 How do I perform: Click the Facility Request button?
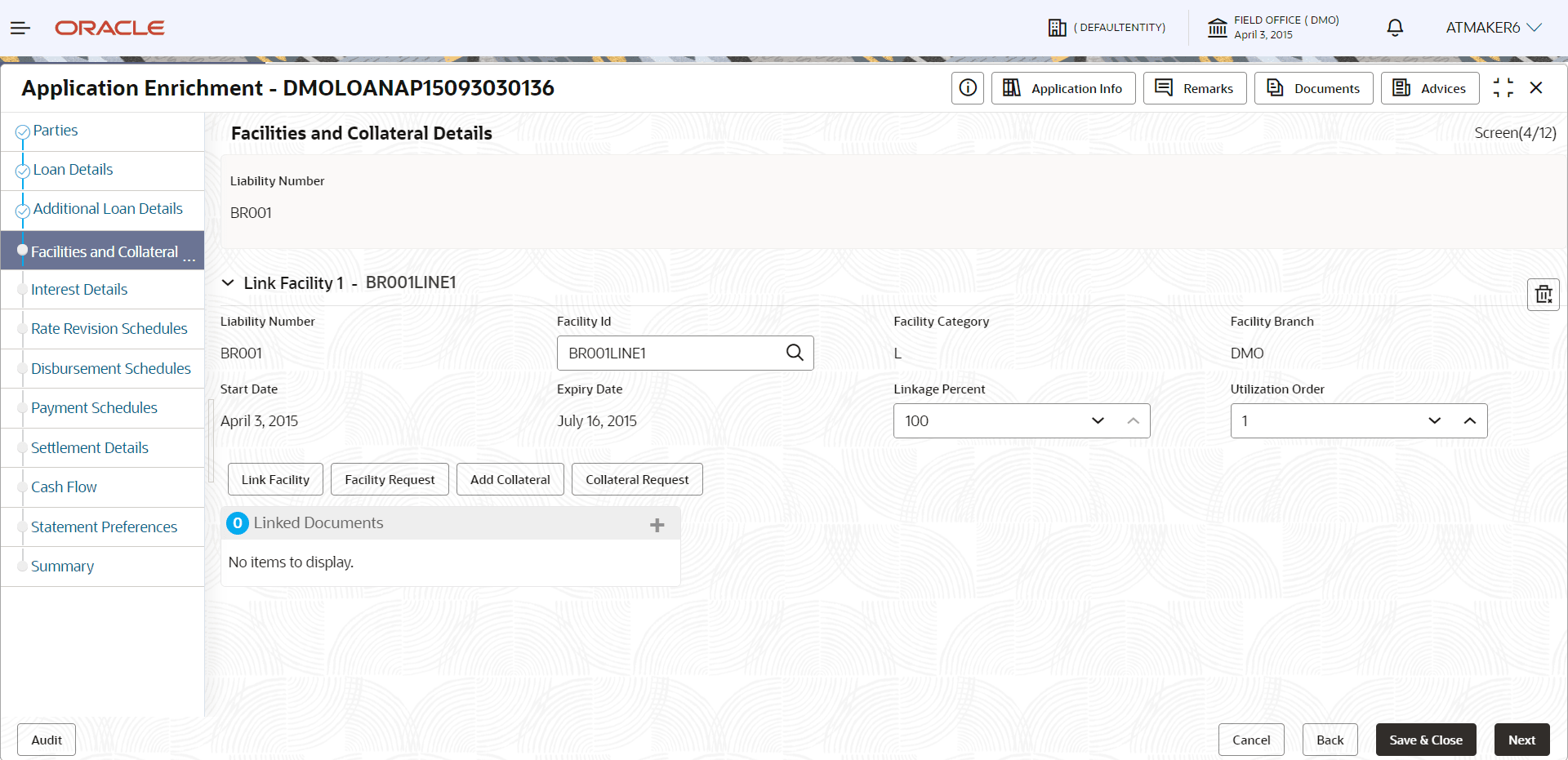390,479
